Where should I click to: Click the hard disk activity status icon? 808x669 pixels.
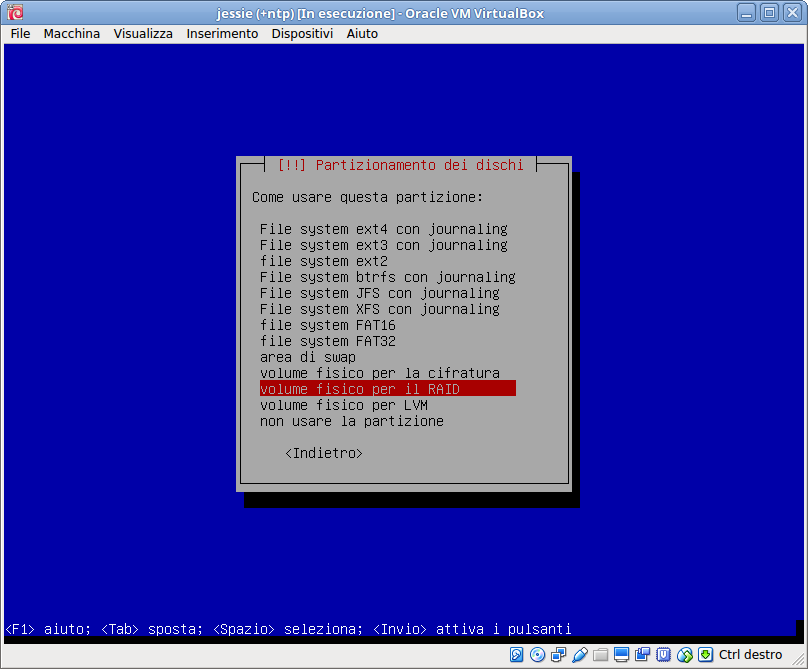516,655
